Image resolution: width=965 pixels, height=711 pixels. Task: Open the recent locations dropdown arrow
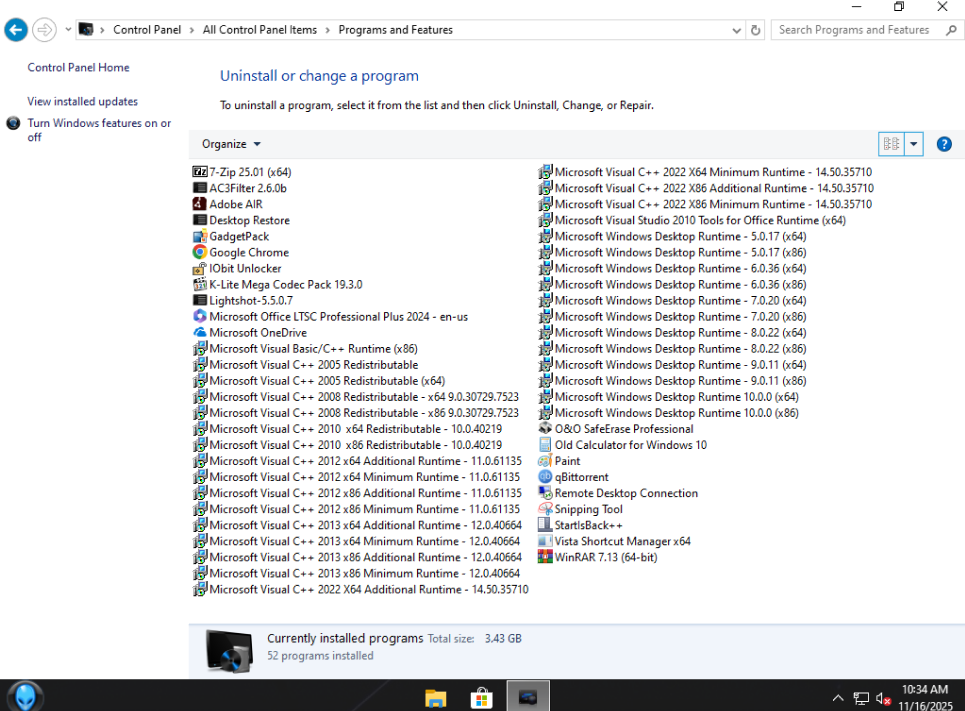click(68, 29)
